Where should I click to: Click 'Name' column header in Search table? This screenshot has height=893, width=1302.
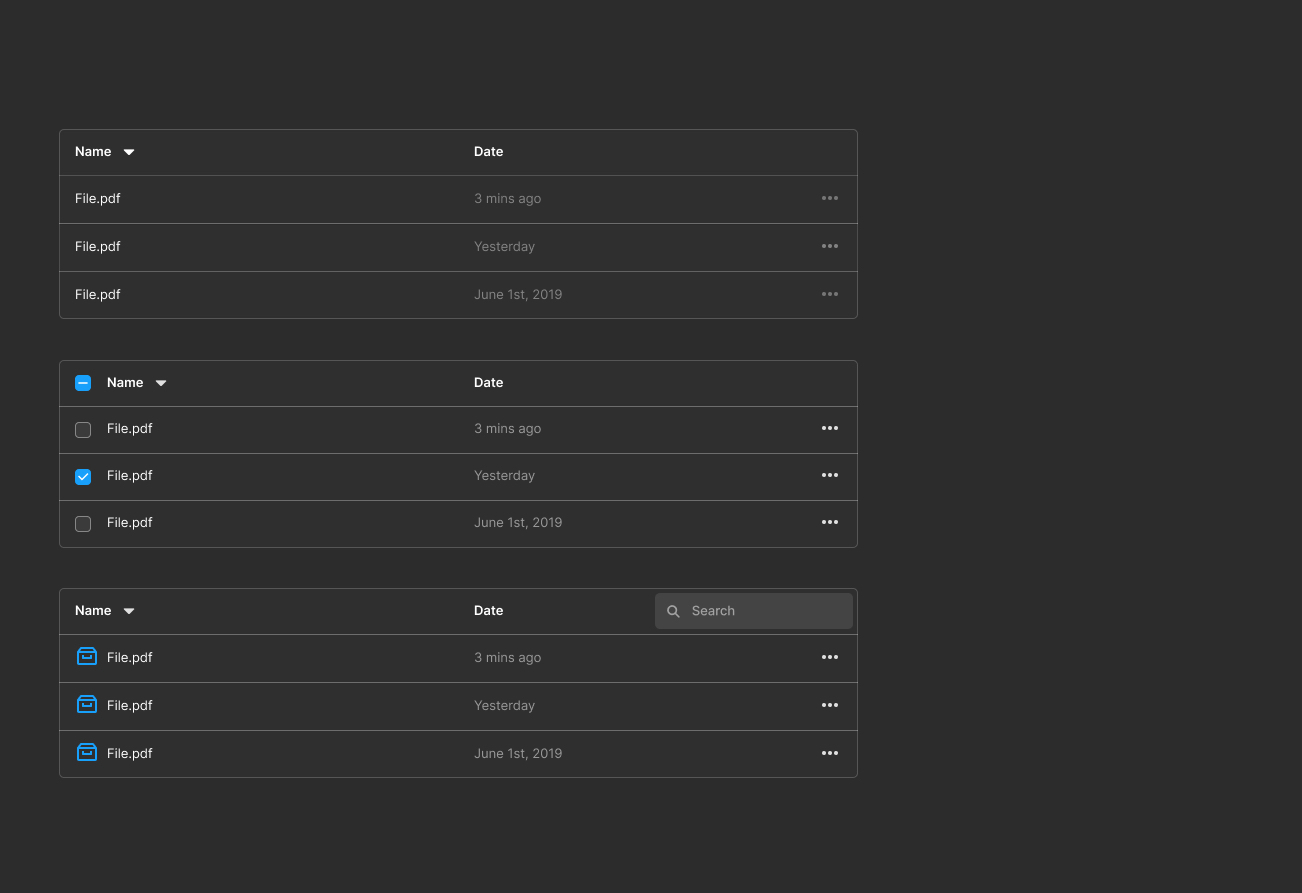click(93, 611)
